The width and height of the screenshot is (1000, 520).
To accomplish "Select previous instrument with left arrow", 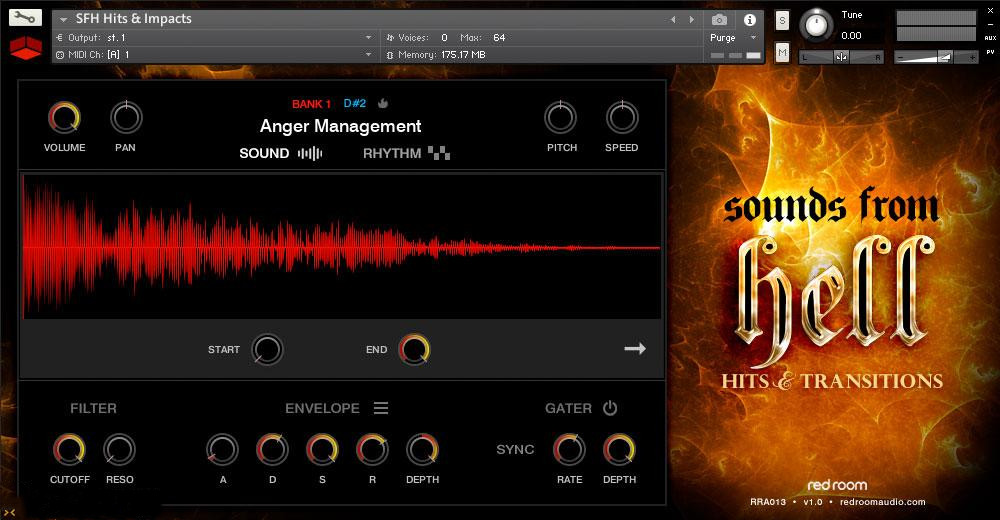I will tap(674, 19).
